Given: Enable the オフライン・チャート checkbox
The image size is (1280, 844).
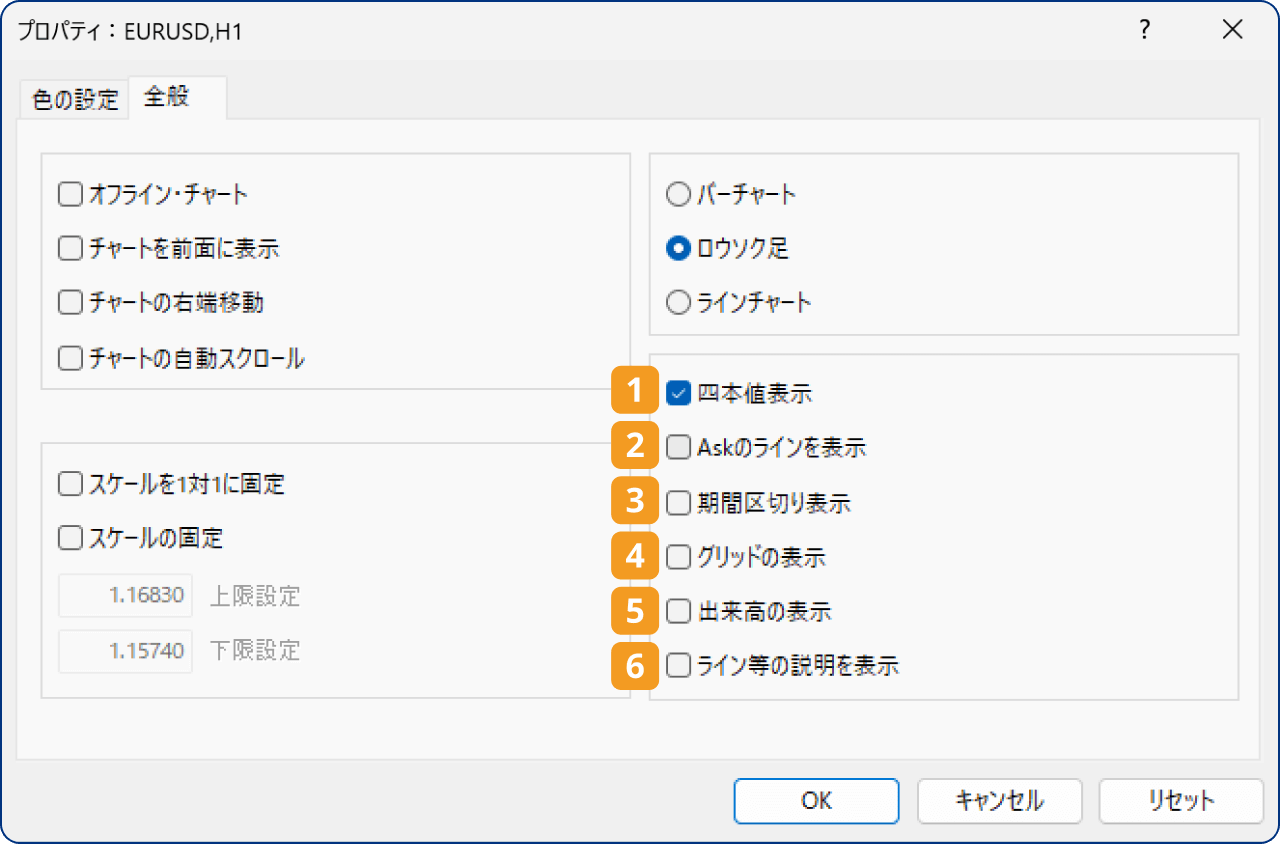Looking at the screenshot, I should (69, 194).
